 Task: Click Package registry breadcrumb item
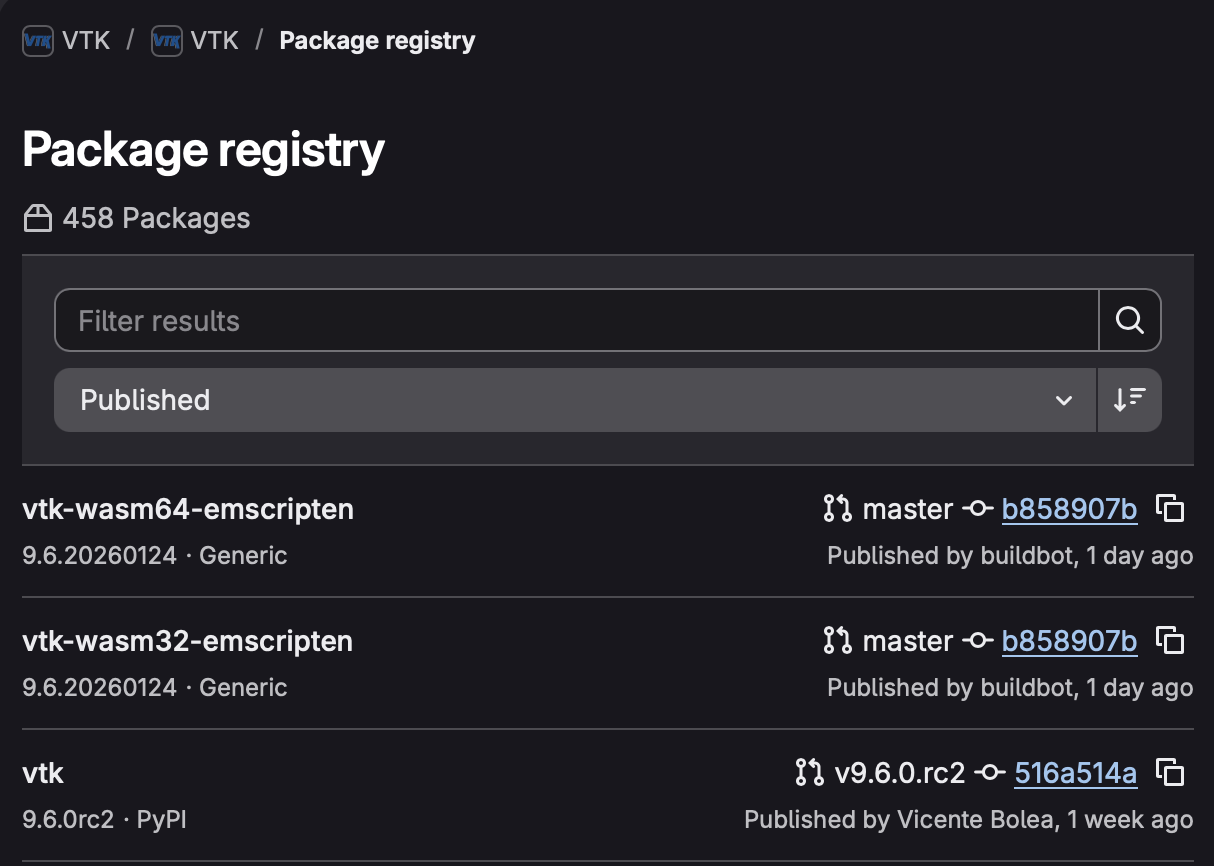[x=377, y=41]
